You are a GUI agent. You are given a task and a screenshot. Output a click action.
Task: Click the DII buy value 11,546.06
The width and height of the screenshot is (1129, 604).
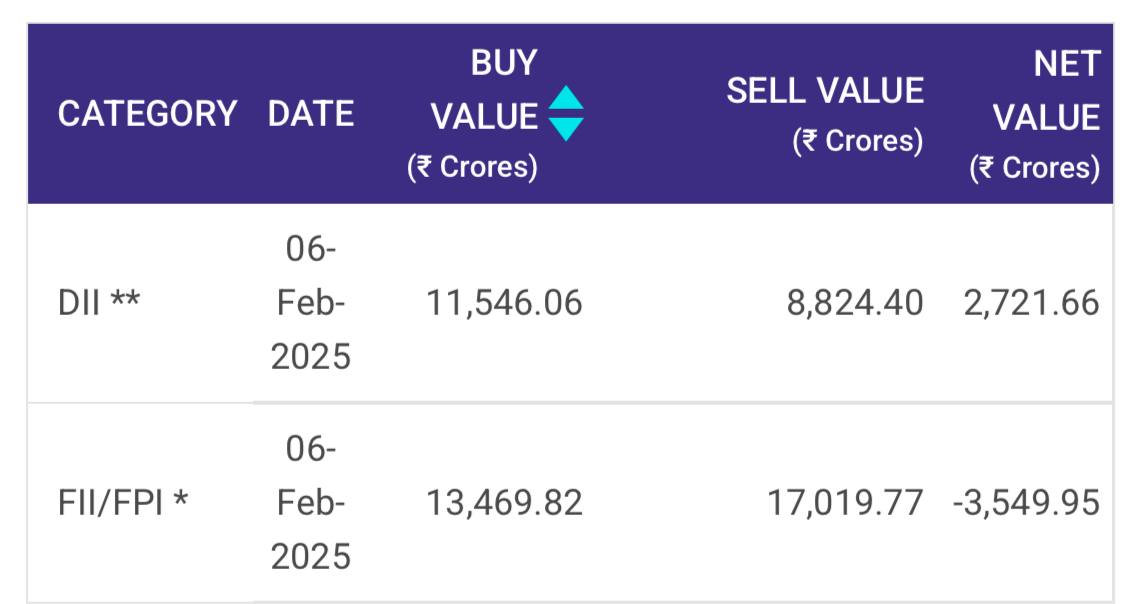(x=504, y=303)
